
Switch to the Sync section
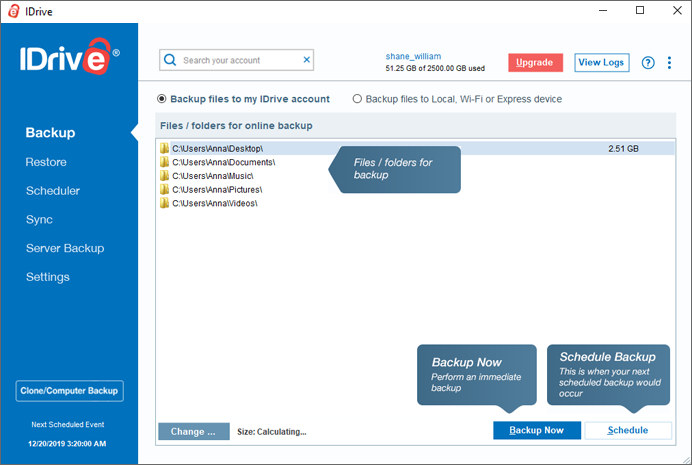click(39, 220)
